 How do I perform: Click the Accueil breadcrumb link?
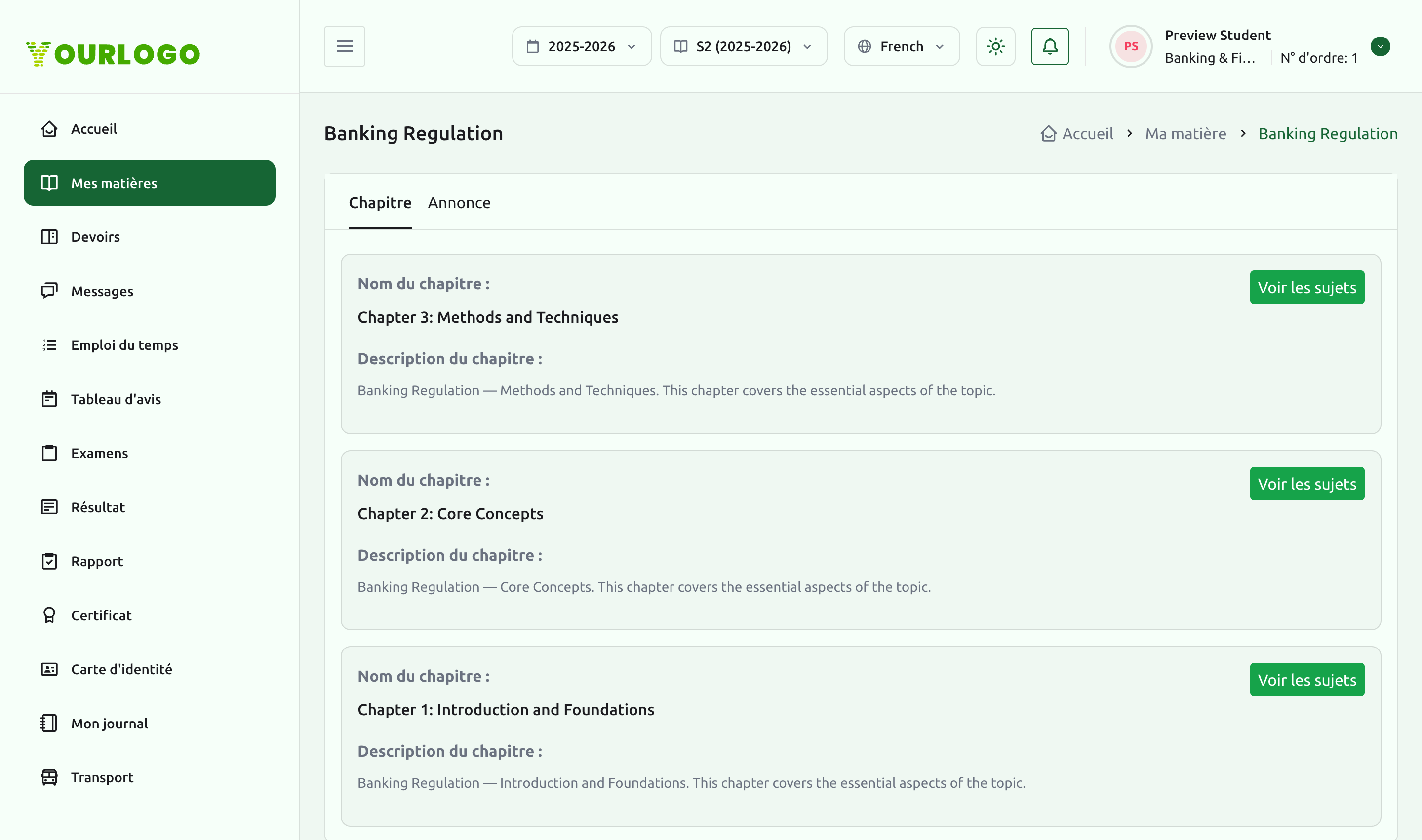(1087, 134)
